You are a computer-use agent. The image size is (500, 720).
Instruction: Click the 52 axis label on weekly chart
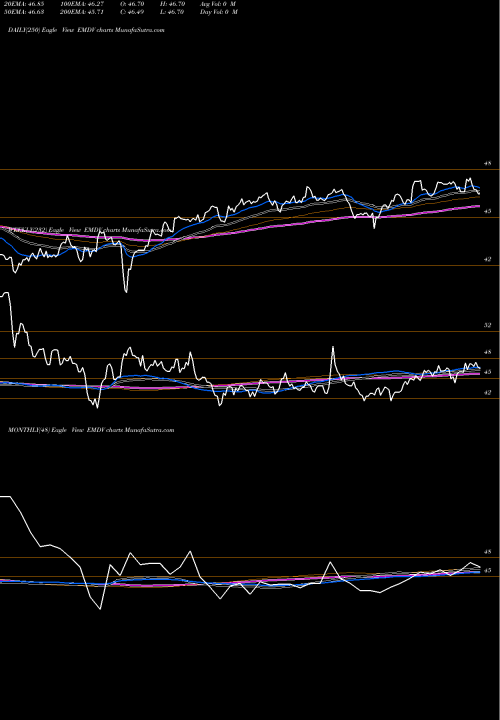[x=488, y=325]
